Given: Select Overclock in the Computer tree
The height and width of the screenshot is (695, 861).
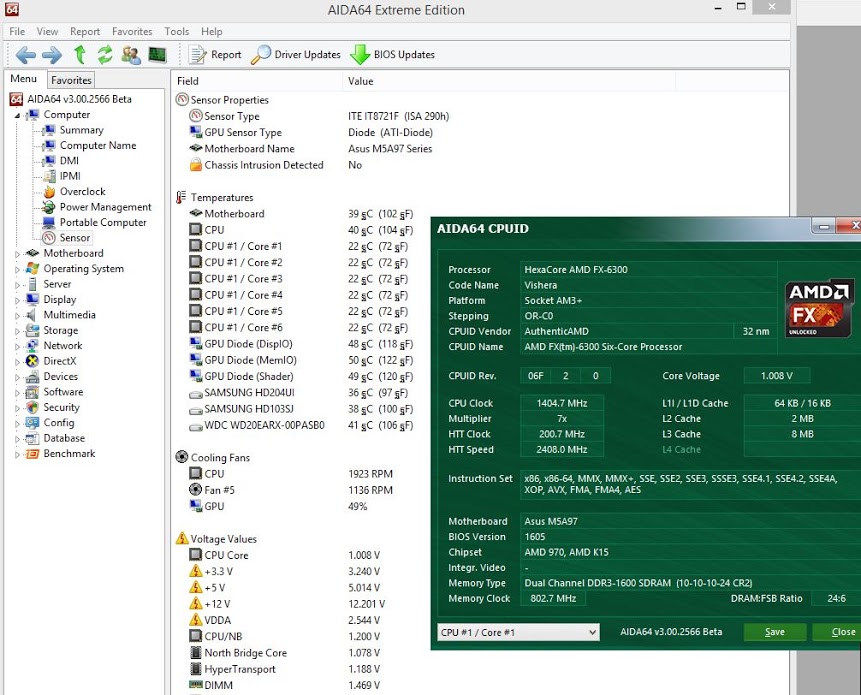Looking at the screenshot, I should 82,192.
